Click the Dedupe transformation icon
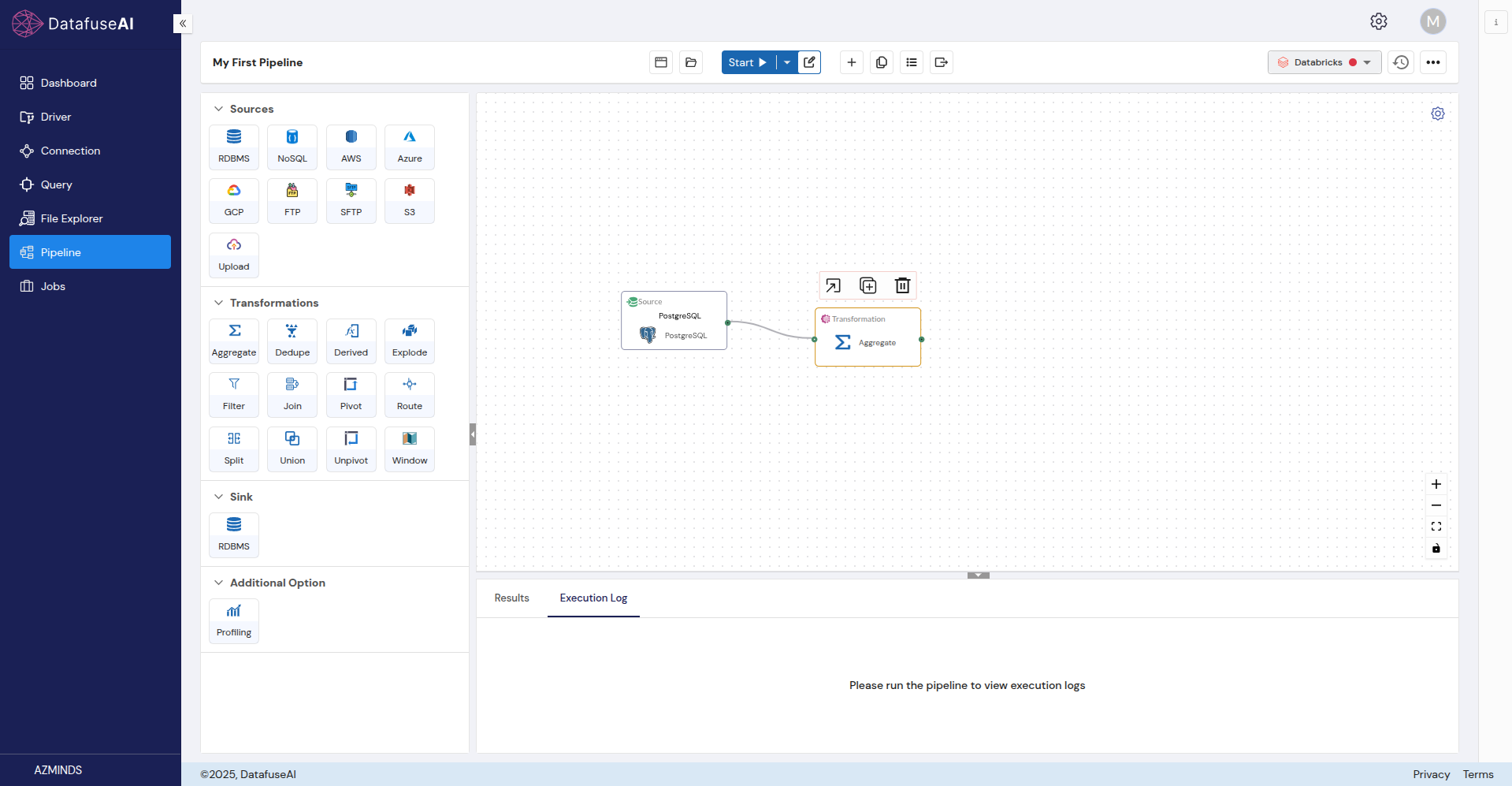 (x=292, y=341)
